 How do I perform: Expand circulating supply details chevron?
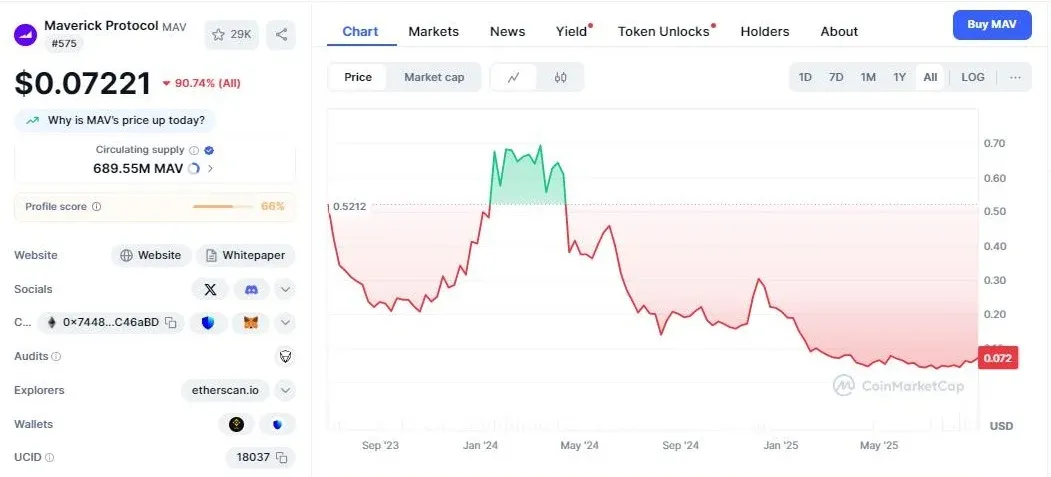tap(210, 169)
